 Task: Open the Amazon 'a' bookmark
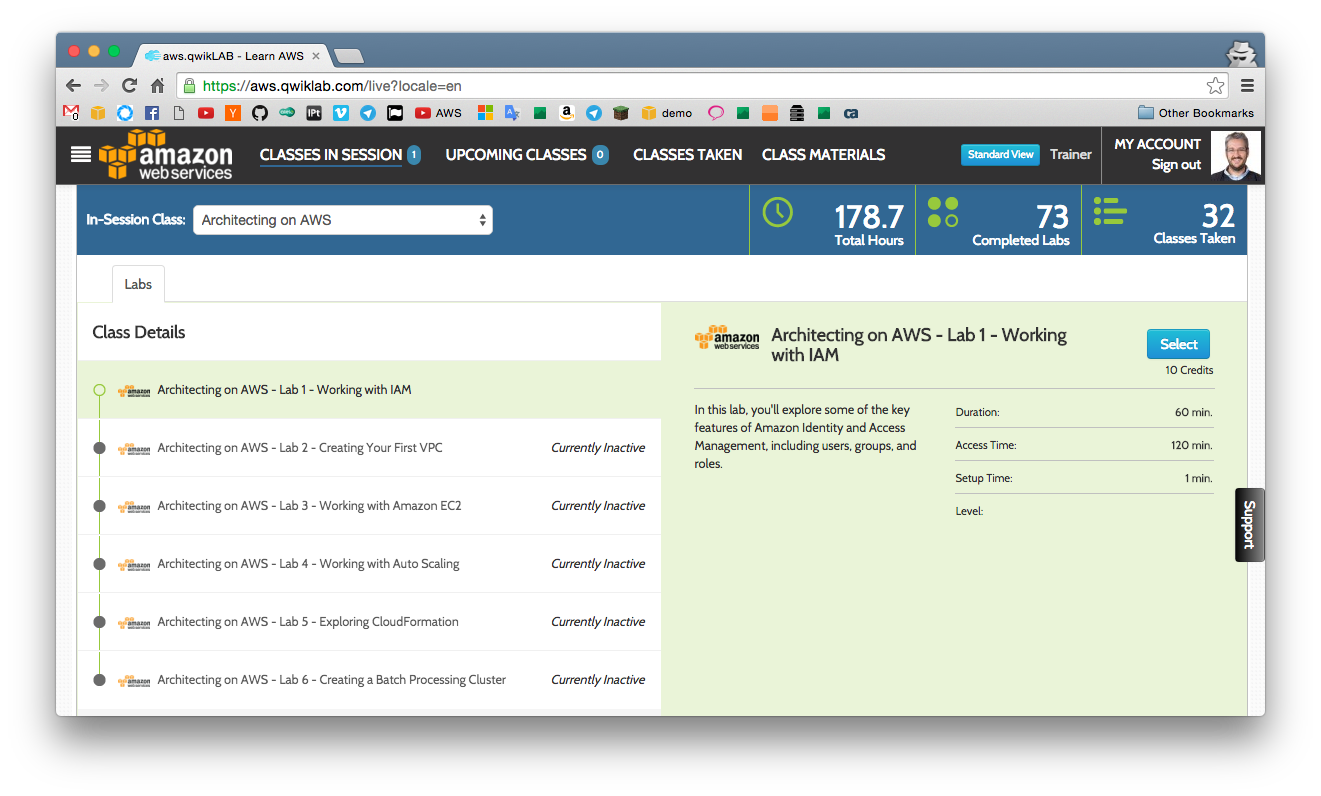pos(566,113)
